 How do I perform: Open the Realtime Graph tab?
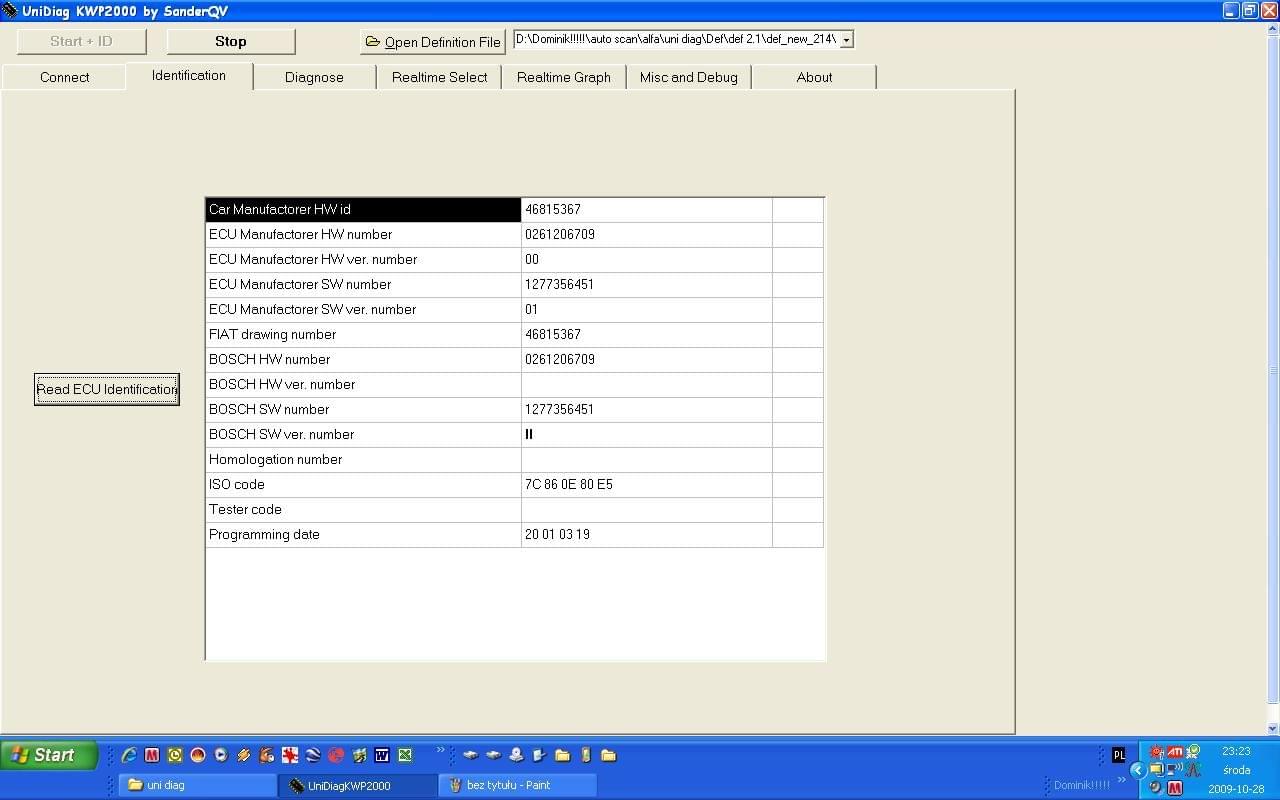[x=564, y=77]
